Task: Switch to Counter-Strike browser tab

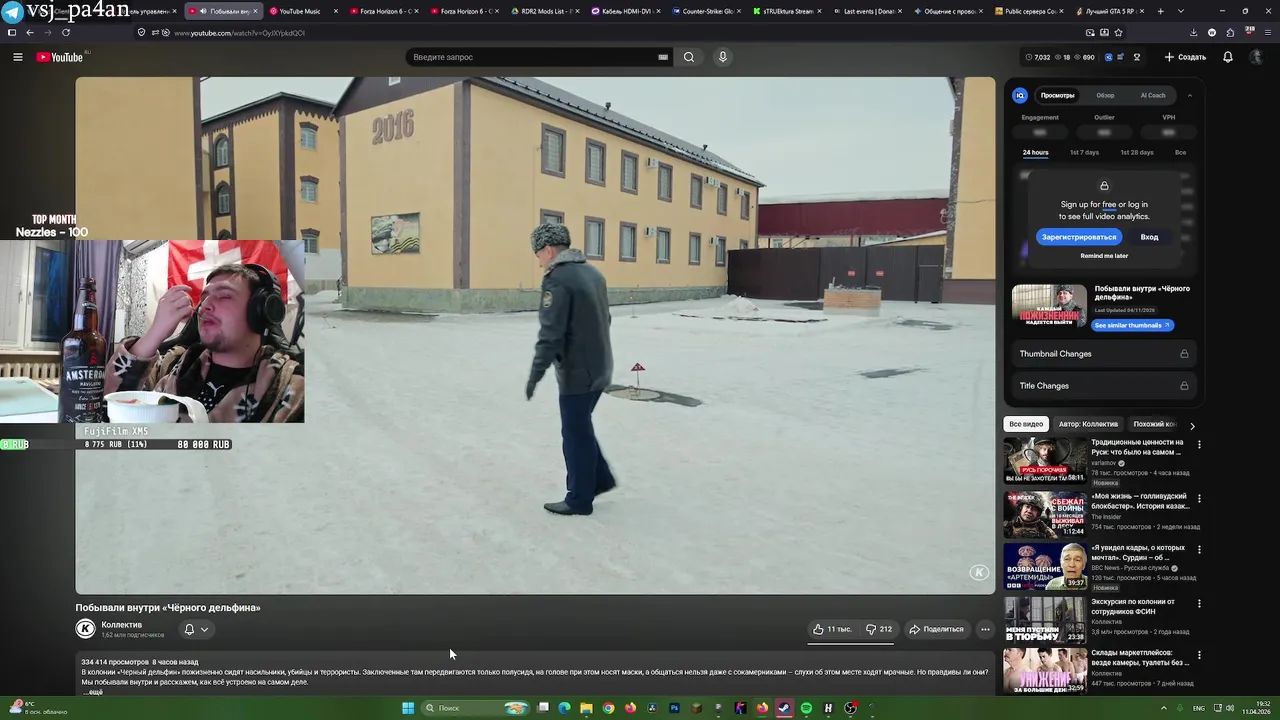Action: [x=708, y=11]
